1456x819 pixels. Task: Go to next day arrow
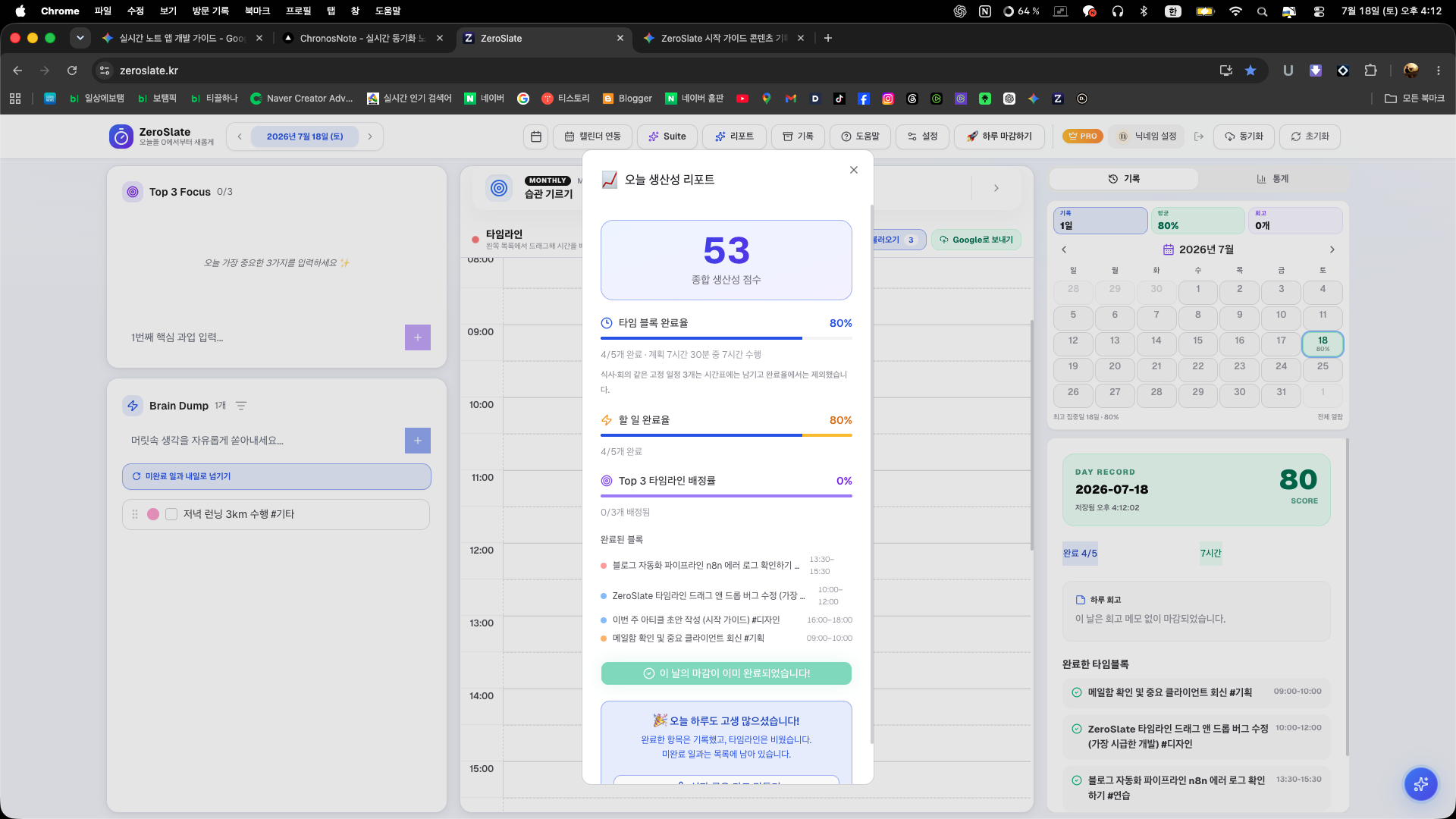(x=370, y=136)
